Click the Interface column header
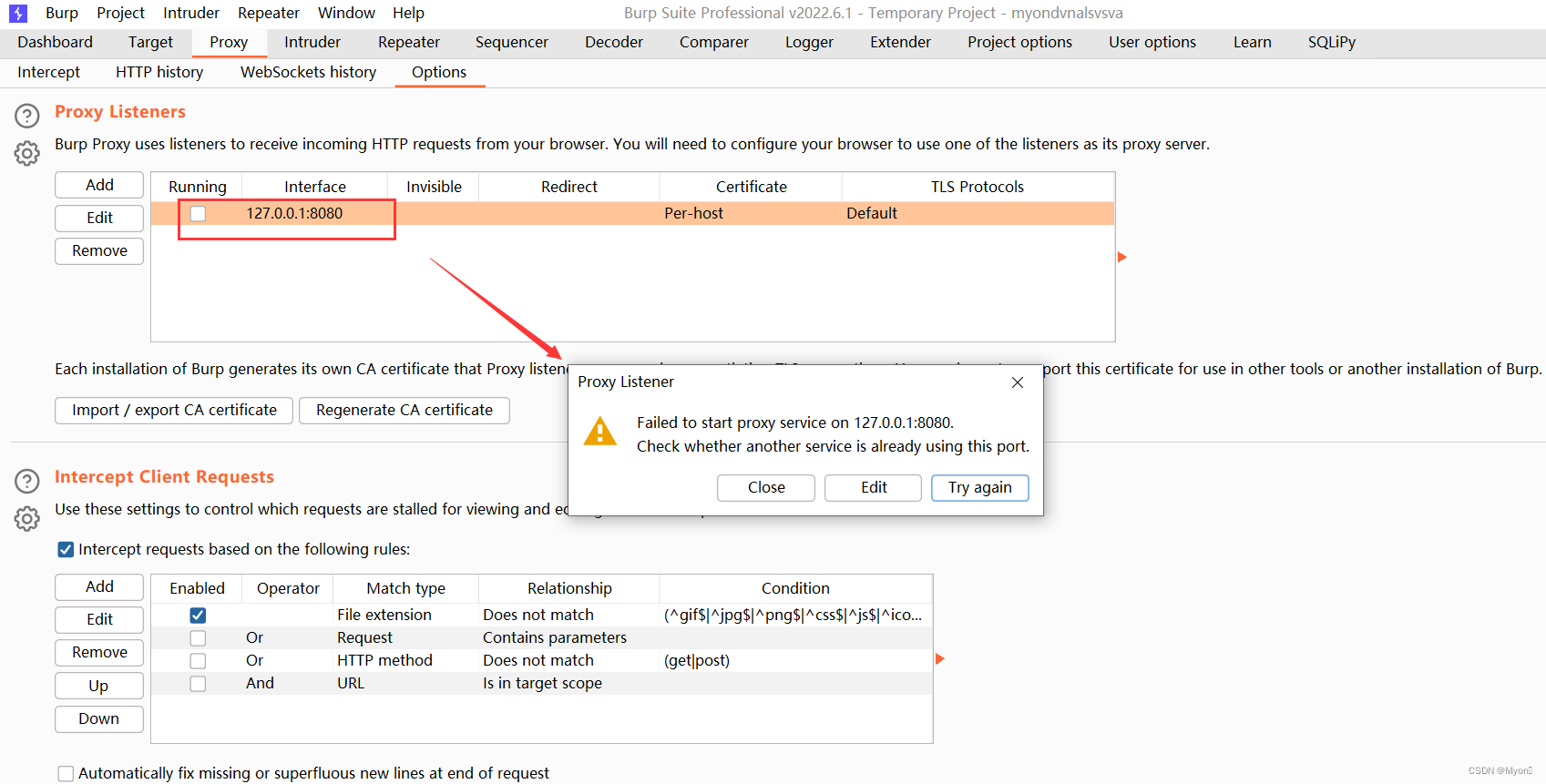 coord(315,187)
